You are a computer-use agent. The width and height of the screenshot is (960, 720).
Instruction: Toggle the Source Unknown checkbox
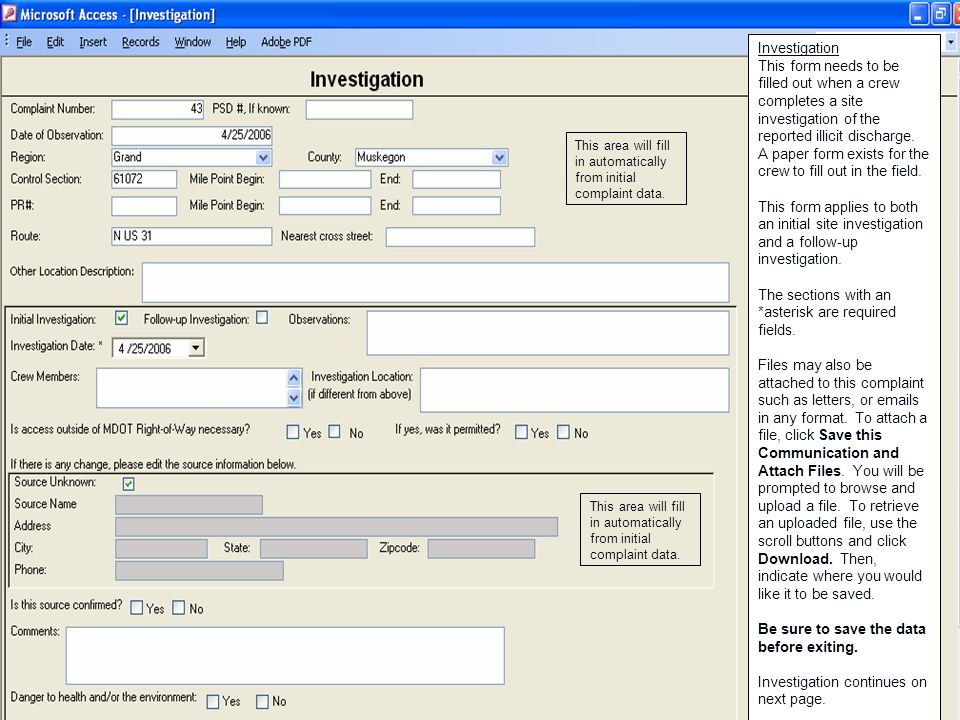[129, 484]
